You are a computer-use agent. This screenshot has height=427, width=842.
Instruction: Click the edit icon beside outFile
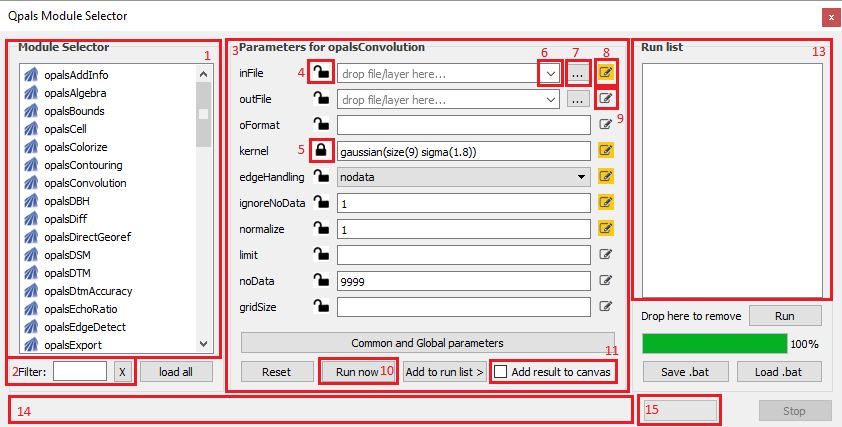[606, 99]
